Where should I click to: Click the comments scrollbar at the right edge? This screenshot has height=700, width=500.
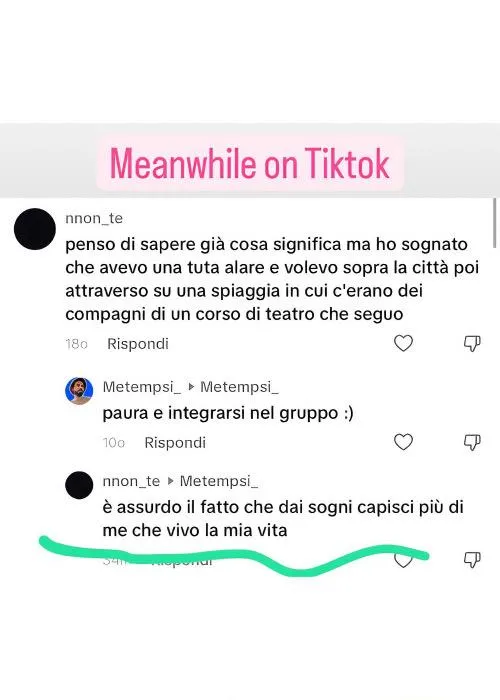point(496,222)
